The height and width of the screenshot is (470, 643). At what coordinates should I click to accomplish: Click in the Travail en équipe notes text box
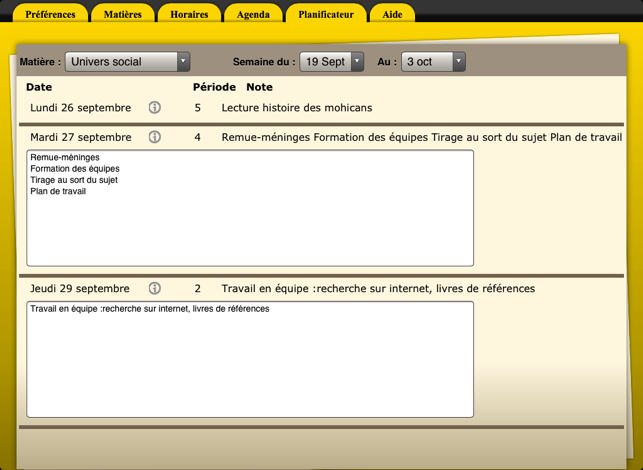250,360
